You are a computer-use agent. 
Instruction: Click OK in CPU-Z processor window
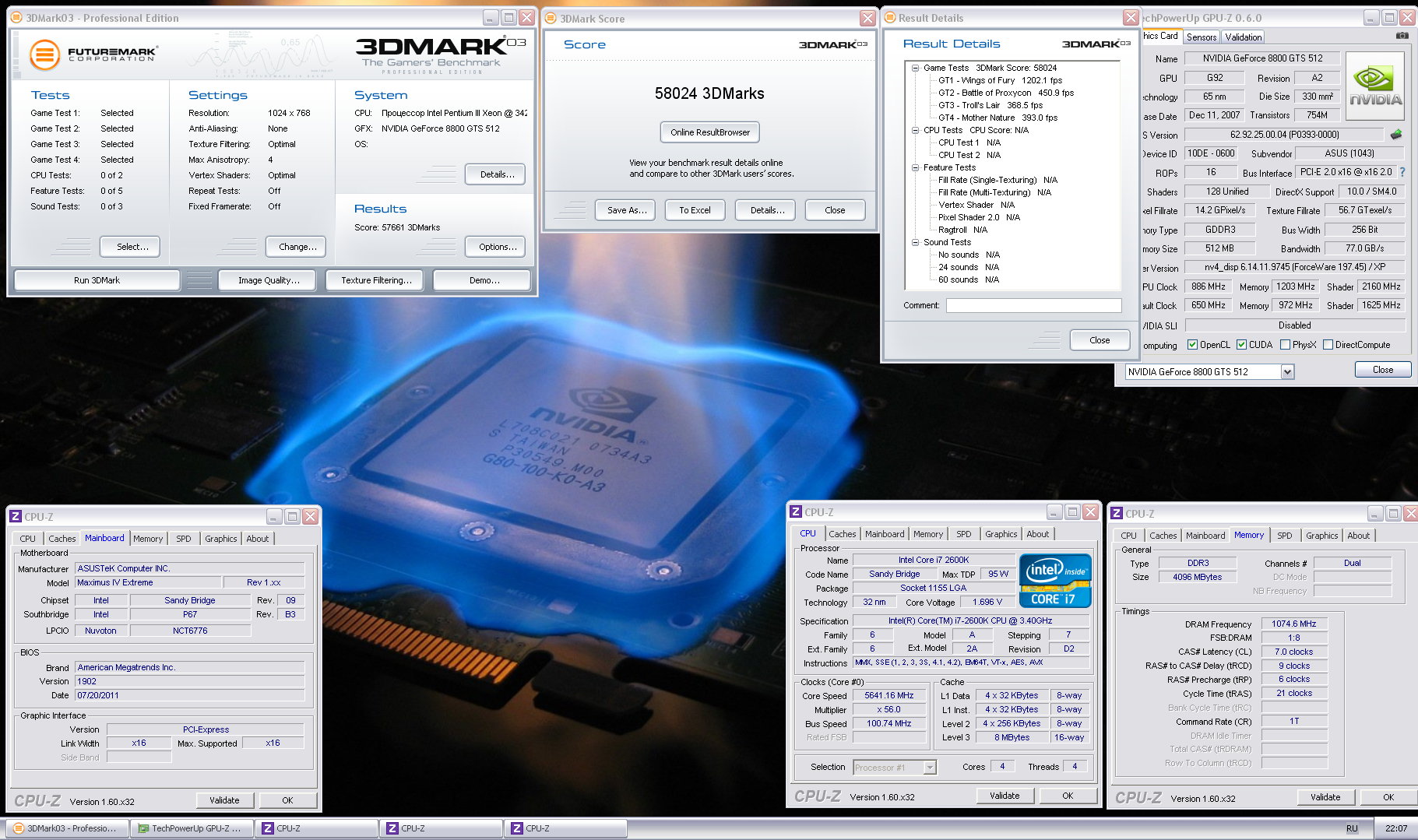point(1068,796)
